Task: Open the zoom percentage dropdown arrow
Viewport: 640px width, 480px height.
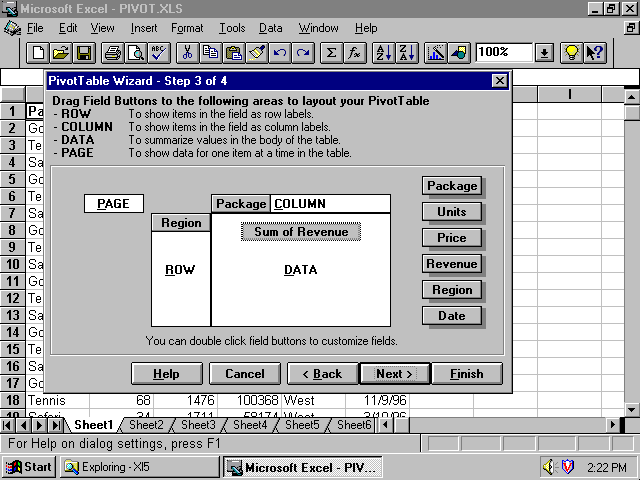Action: coord(544,53)
